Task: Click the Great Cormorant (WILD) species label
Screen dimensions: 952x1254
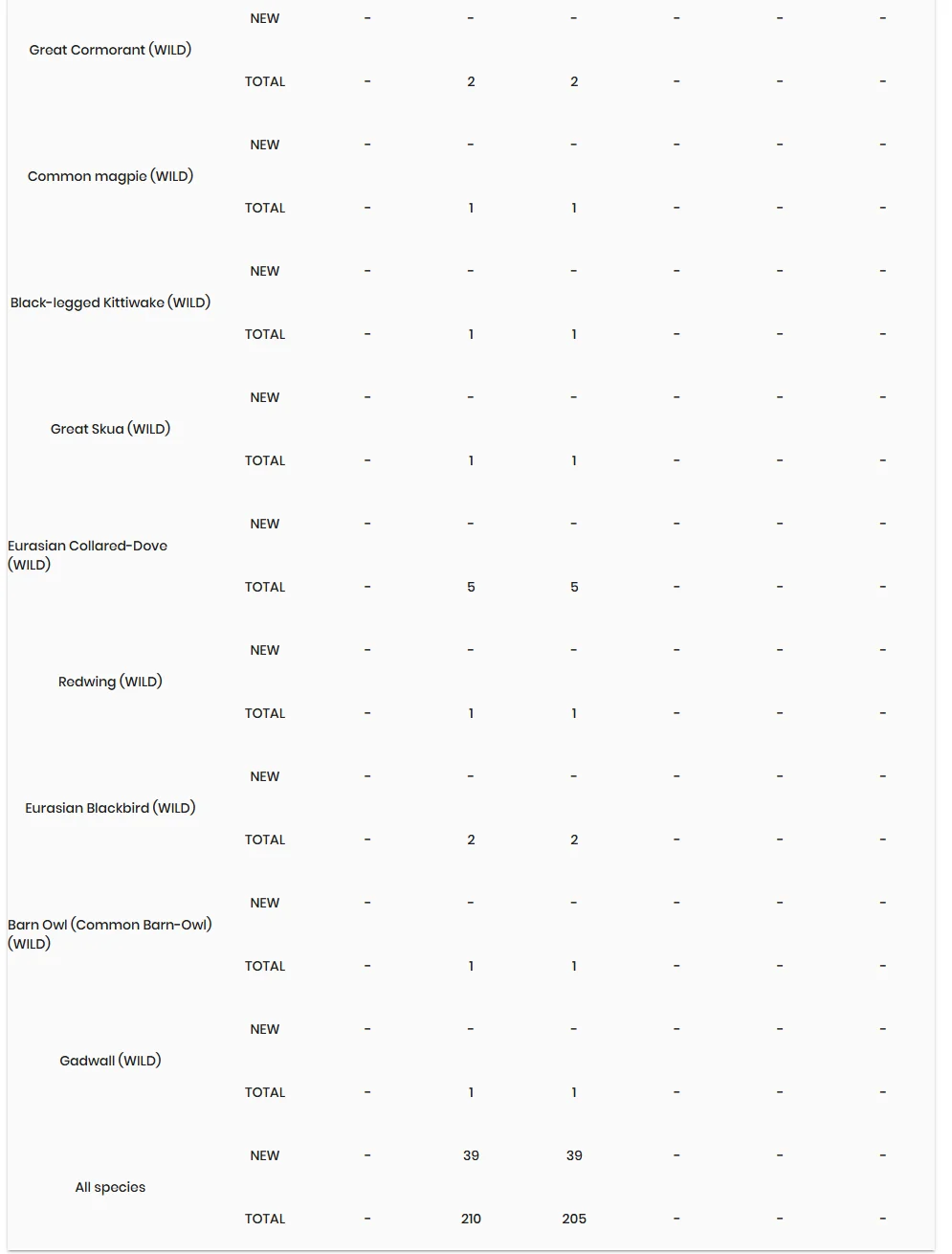Action: coord(110,50)
